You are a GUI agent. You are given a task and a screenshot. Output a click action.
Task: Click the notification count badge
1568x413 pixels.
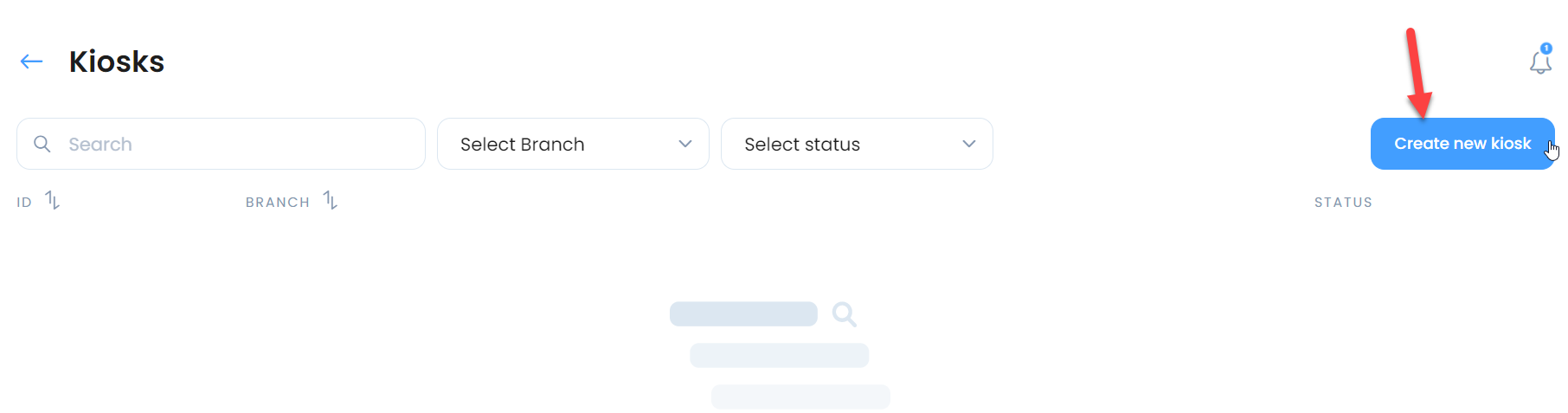1546,48
